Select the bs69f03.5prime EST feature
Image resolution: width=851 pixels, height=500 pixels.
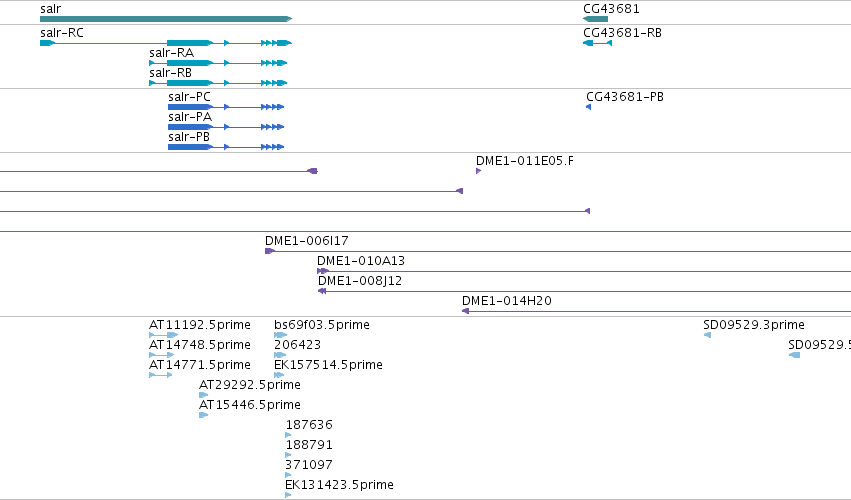(x=281, y=335)
